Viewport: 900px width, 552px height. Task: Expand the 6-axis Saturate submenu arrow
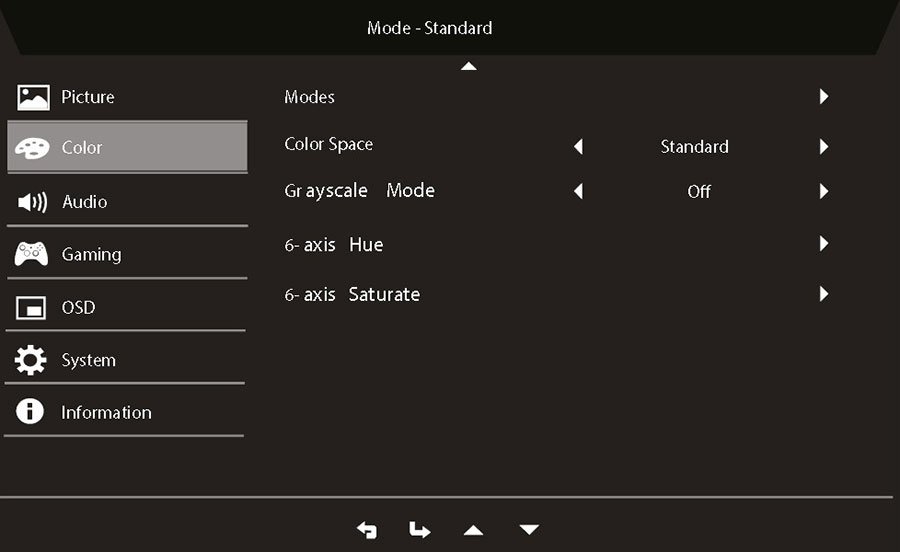pos(824,294)
